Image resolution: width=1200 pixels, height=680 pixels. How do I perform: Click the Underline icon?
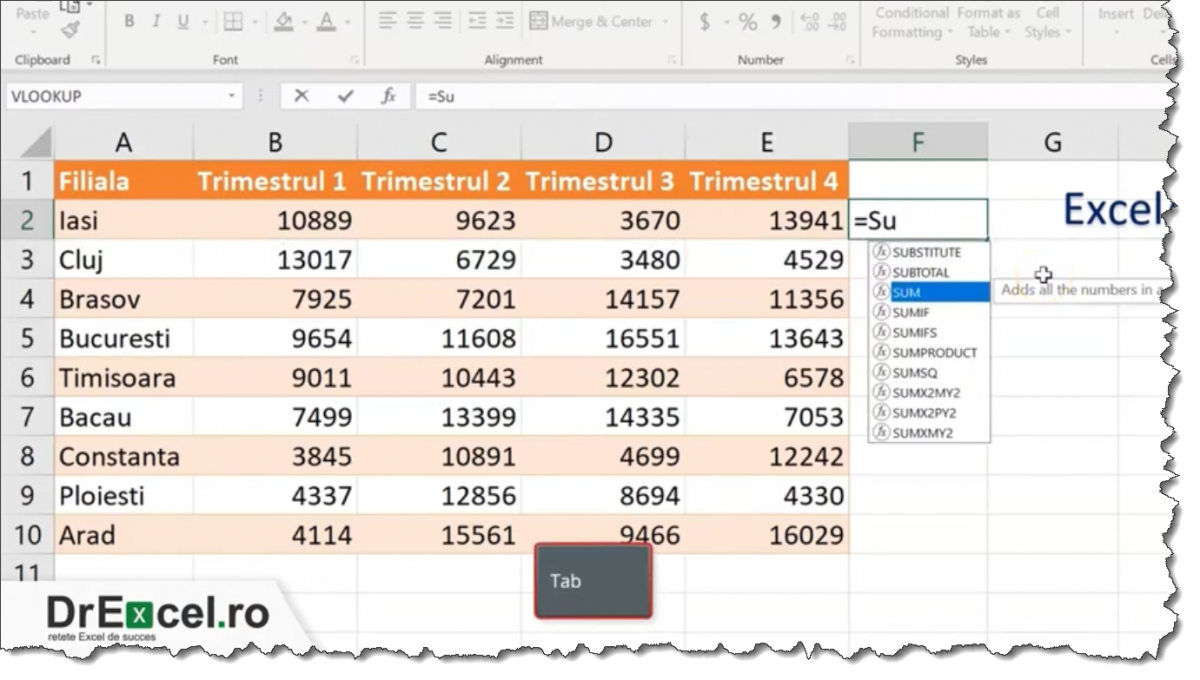point(181,20)
